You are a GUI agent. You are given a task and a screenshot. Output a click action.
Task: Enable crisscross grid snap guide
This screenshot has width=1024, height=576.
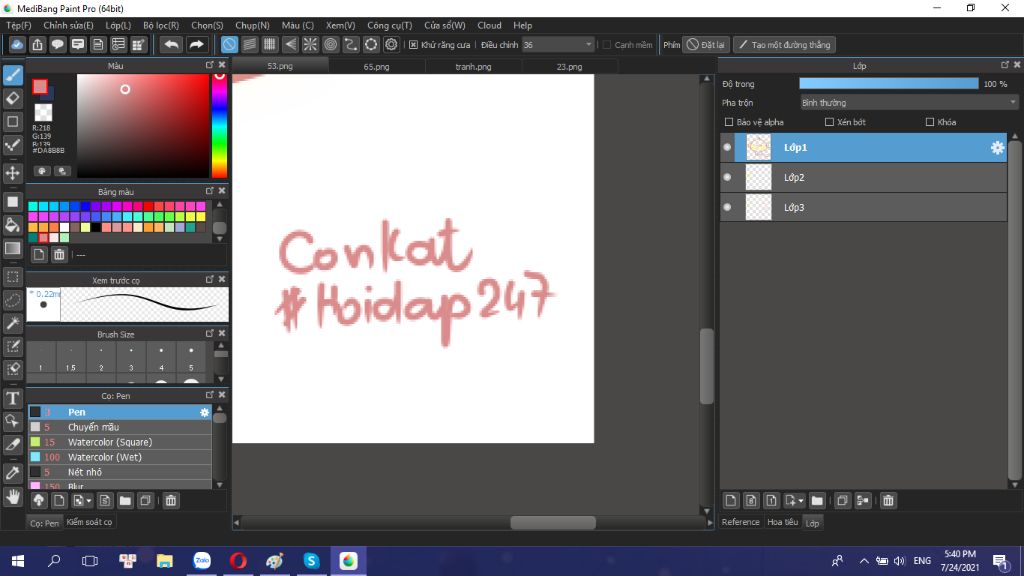270,44
